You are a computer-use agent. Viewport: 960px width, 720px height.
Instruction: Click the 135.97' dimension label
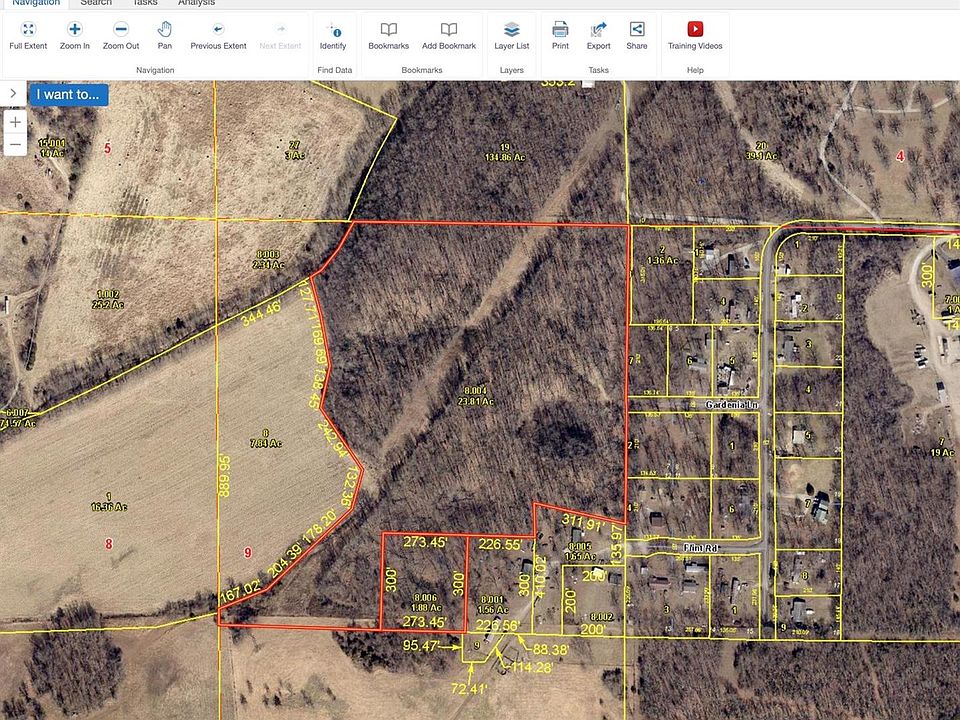[617, 544]
